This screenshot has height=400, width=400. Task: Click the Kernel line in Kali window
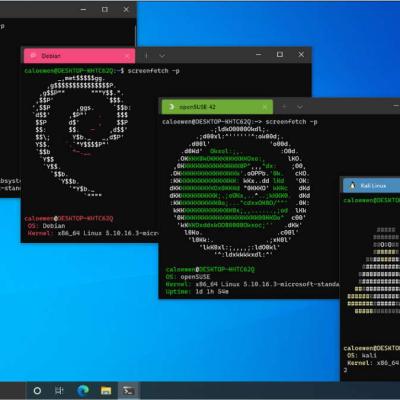coord(373,363)
